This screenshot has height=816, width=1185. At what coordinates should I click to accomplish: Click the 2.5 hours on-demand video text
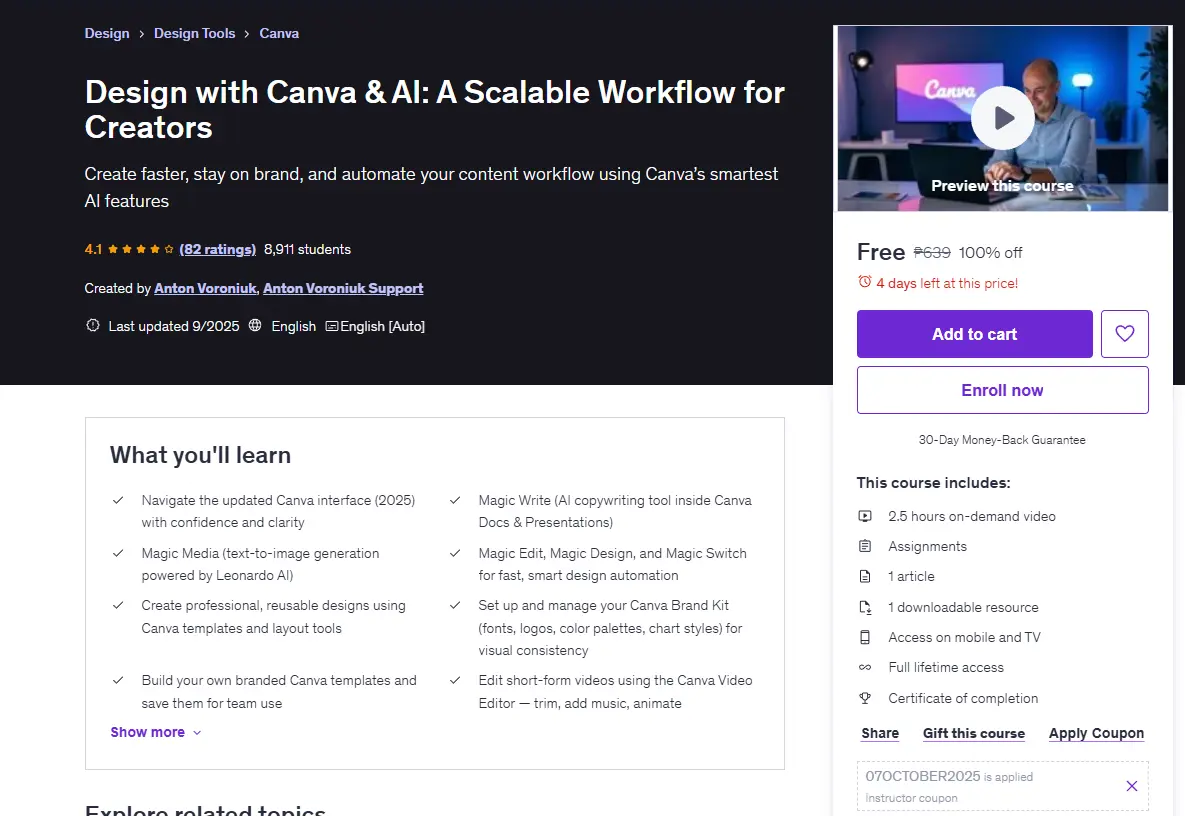(972, 516)
